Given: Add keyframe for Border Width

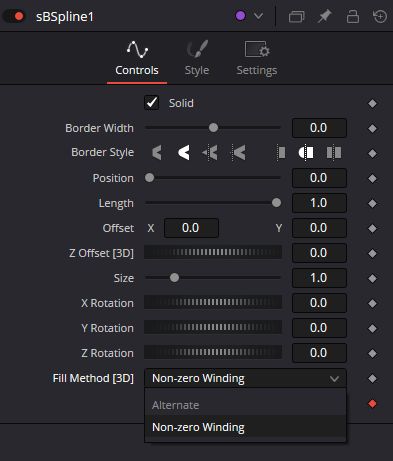Looking at the screenshot, I should (x=372, y=128).
